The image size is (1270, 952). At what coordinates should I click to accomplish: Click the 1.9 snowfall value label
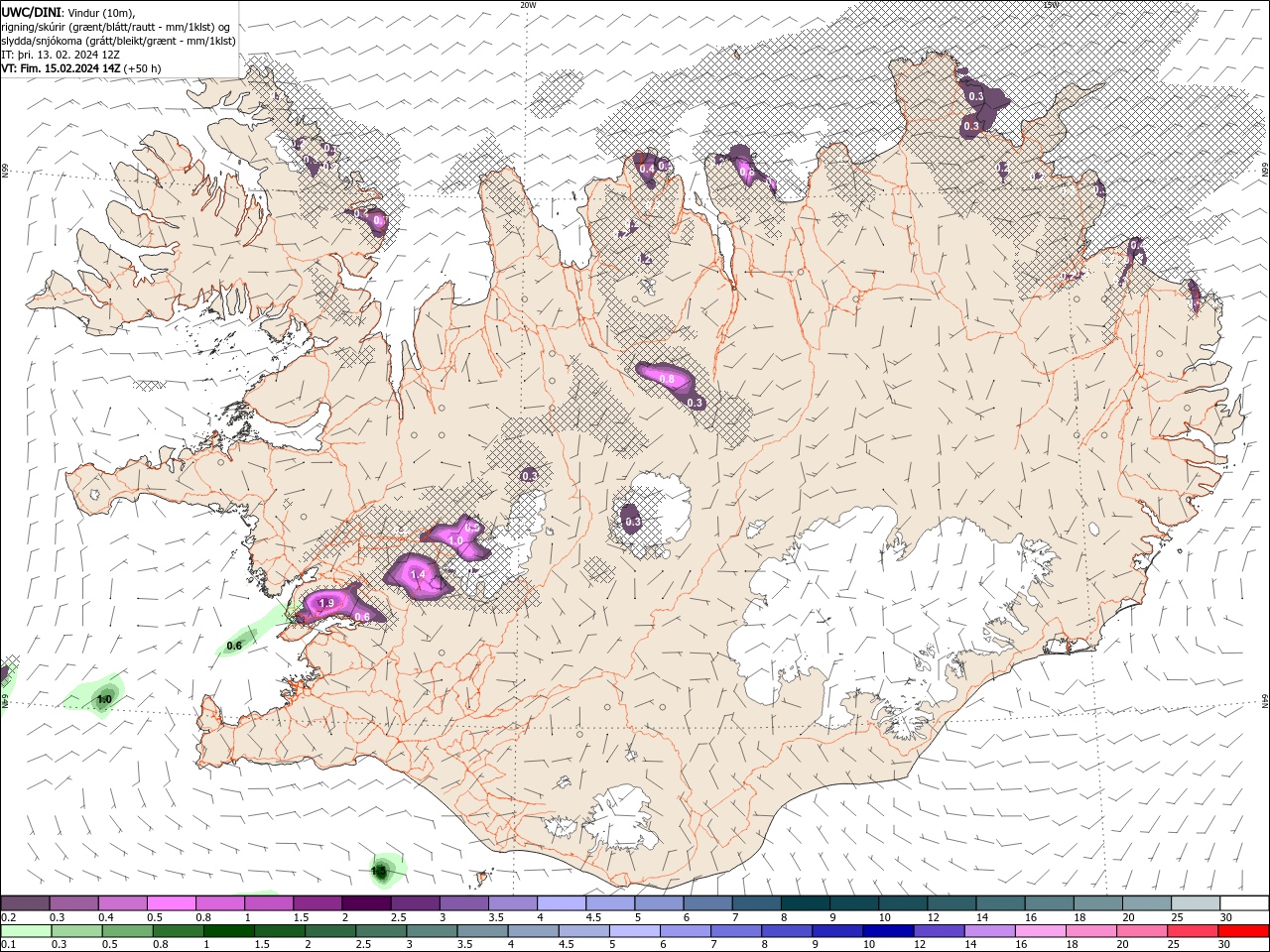[x=325, y=603]
